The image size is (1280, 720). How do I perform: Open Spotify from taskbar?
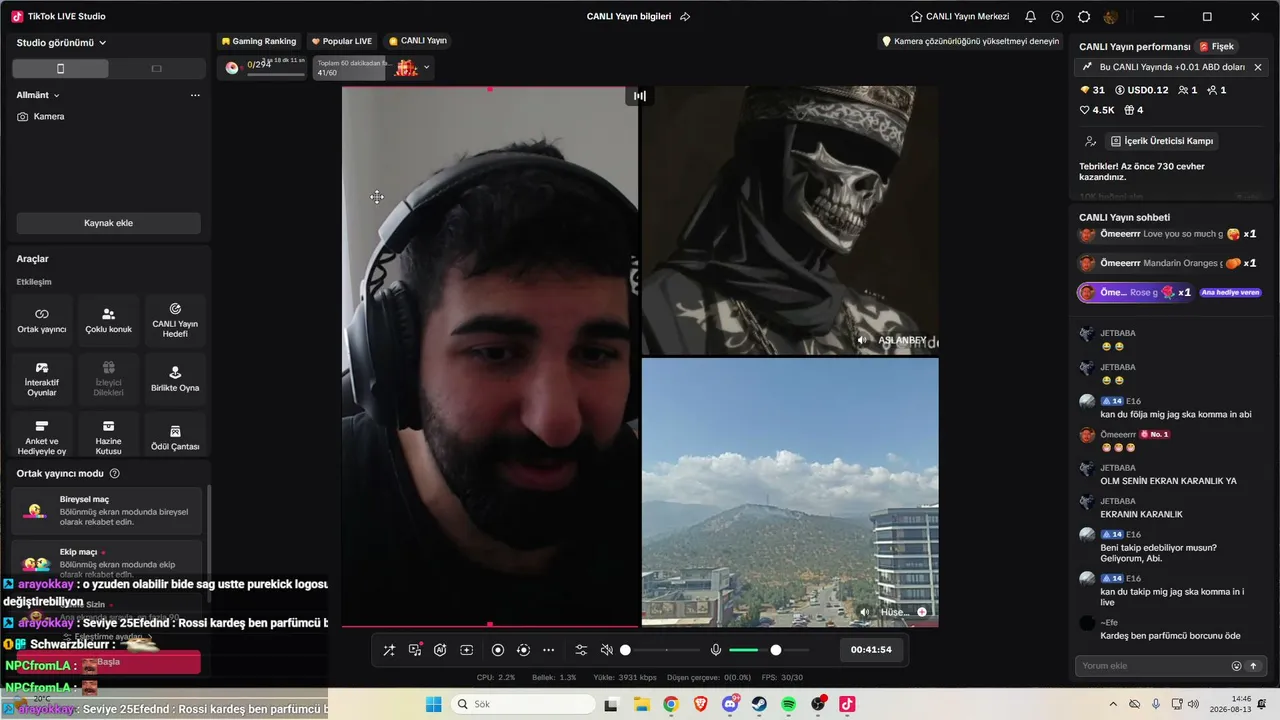[x=789, y=704]
